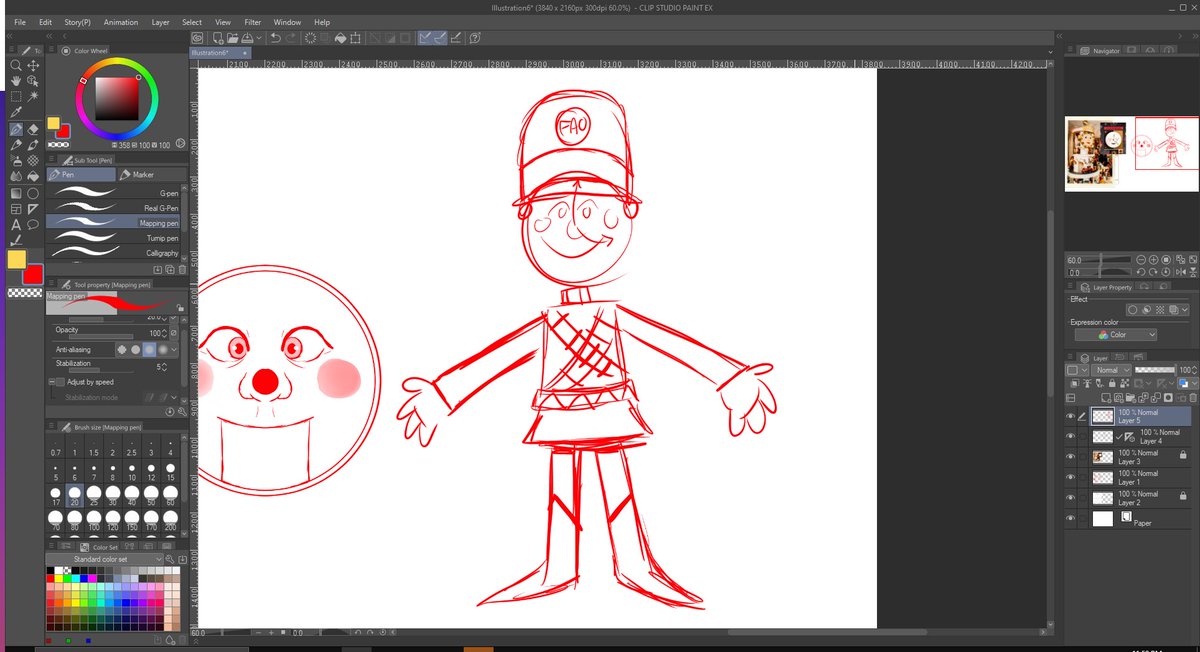Hide Layer 2 using its eye icon
The height and width of the screenshot is (652, 1200).
click(1071, 498)
